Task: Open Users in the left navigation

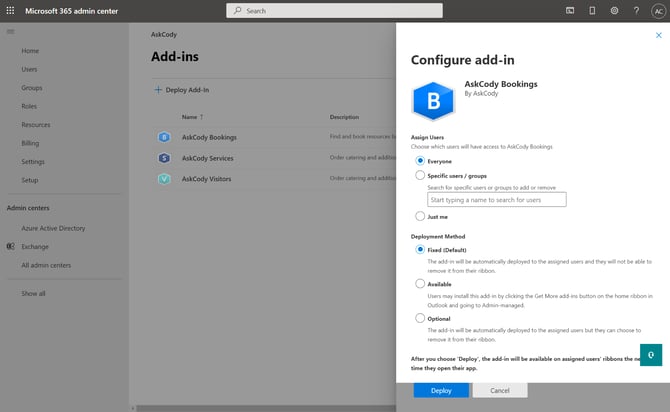Action: click(30, 69)
